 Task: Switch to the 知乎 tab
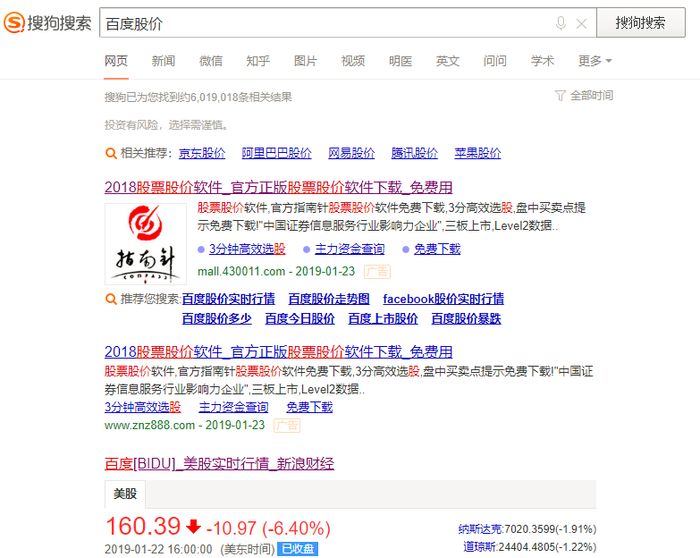point(258,61)
